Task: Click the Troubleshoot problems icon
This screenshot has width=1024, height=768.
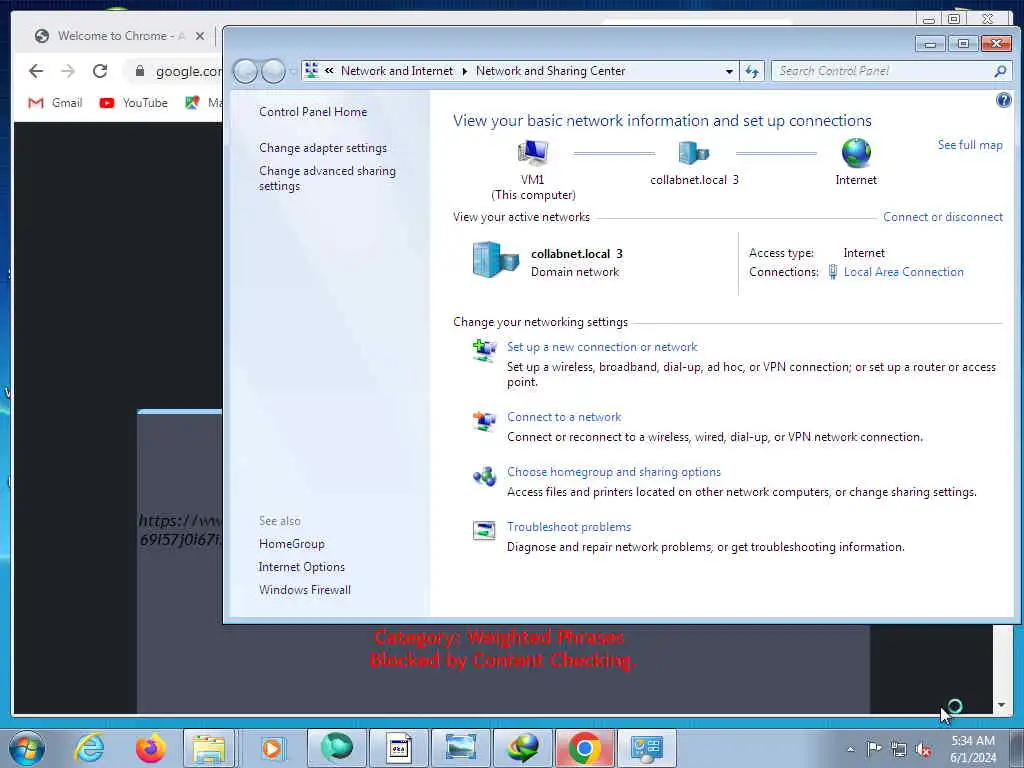Action: click(484, 530)
